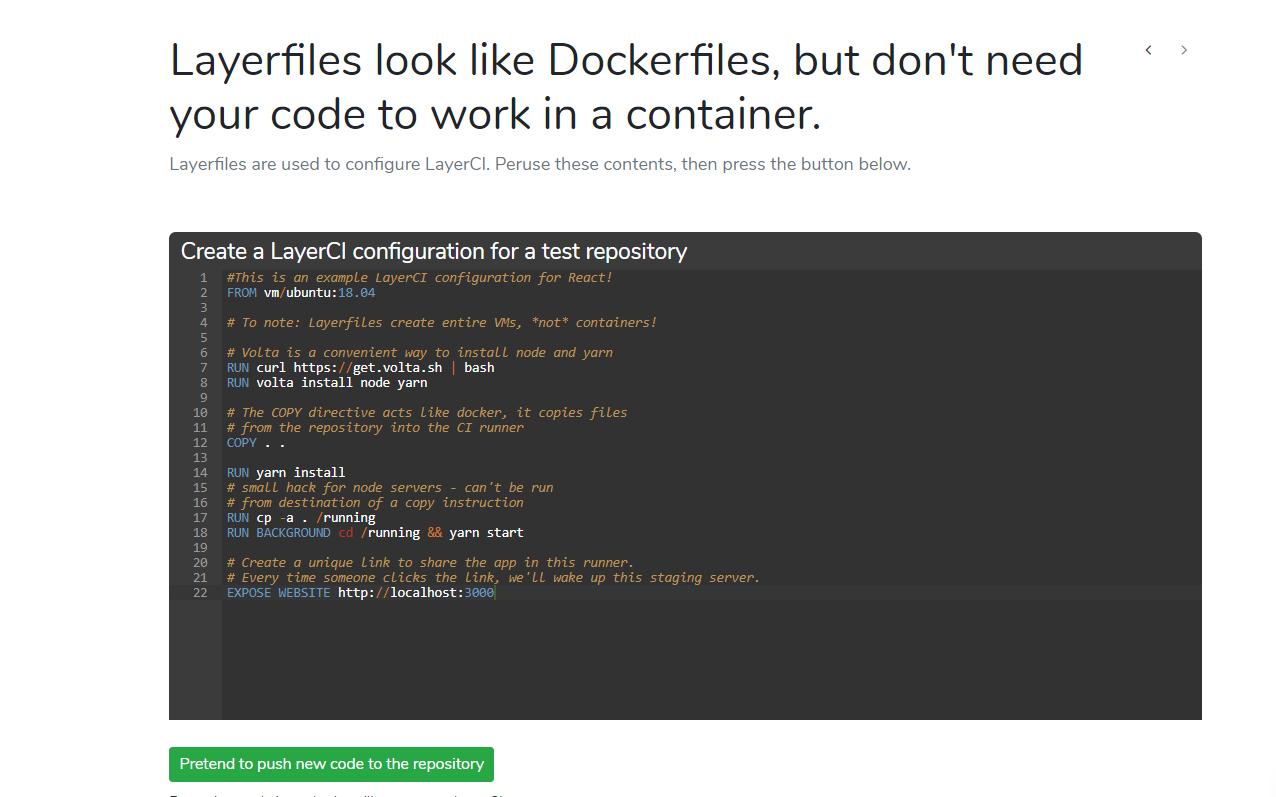Click line number 1 in the gutter
This screenshot has height=797, width=1276.
click(x=204, y=278)
